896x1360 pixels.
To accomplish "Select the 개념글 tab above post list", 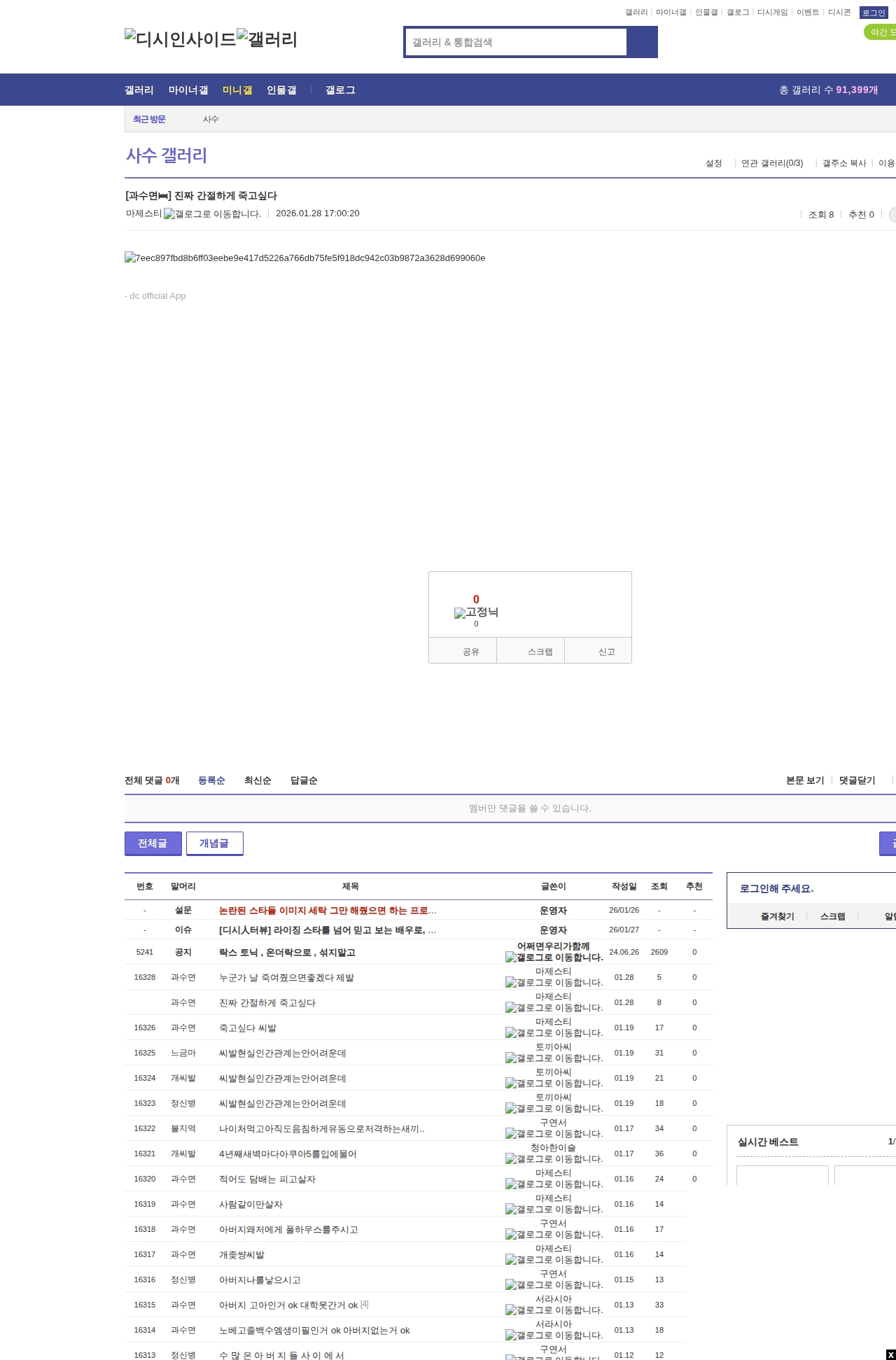I will (x=214, y=843).
